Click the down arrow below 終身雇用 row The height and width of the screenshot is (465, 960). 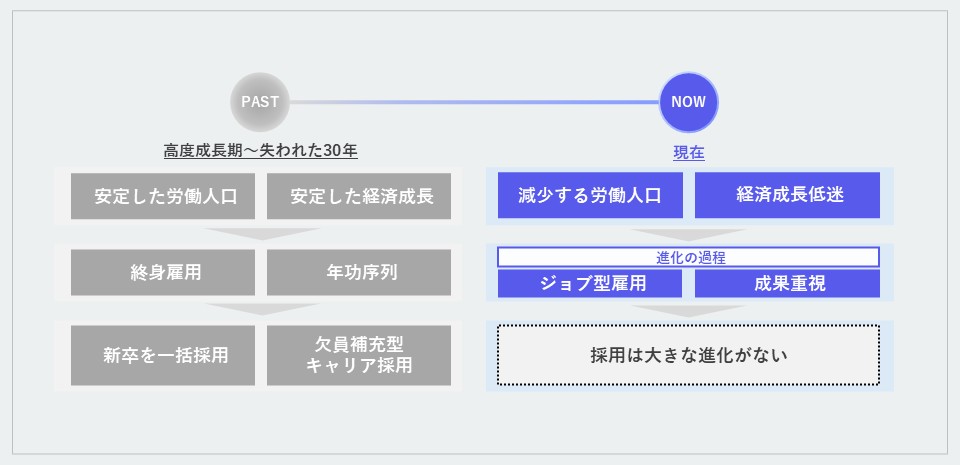(x=261, y=310)
